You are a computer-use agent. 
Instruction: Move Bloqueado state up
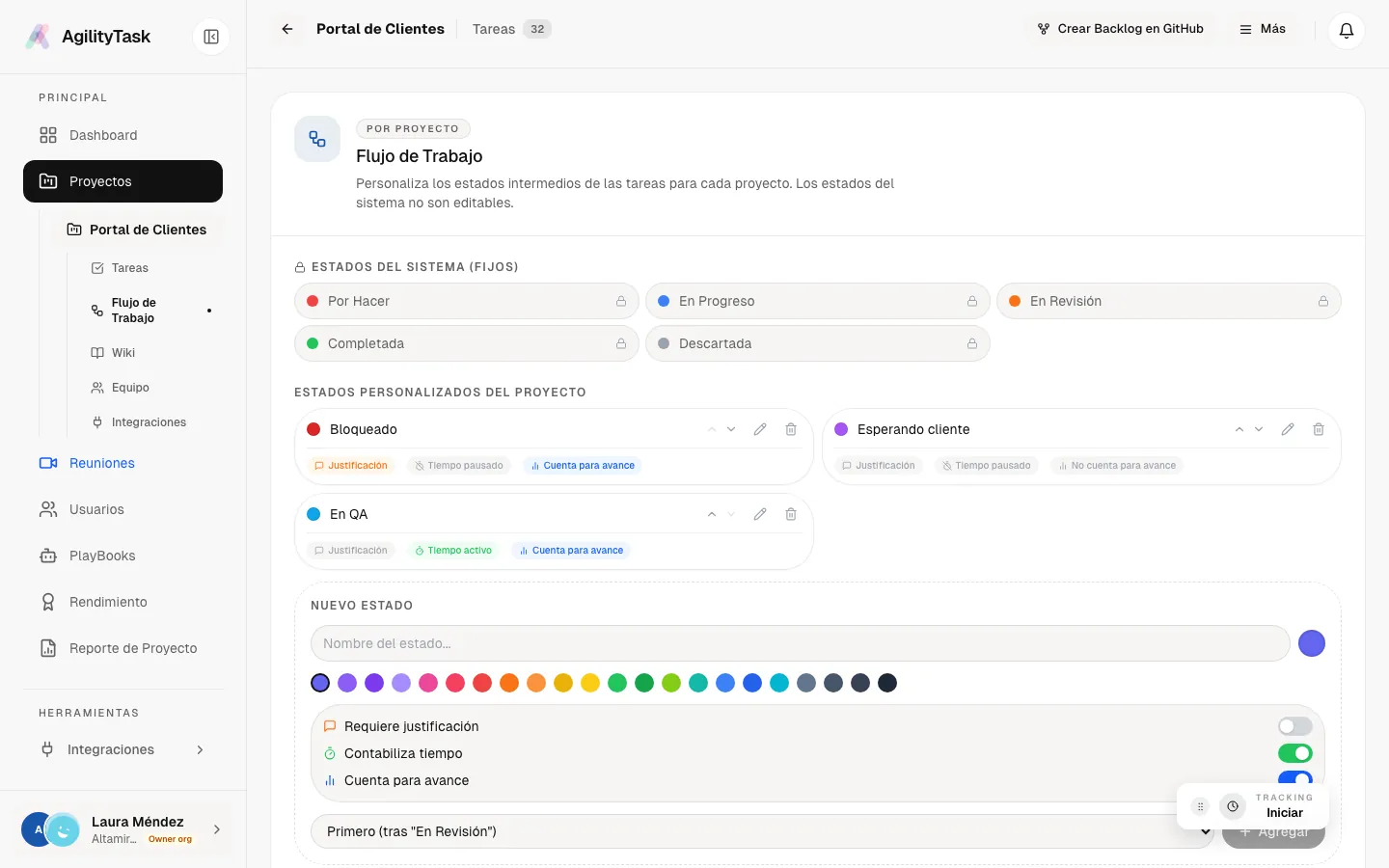712,429
